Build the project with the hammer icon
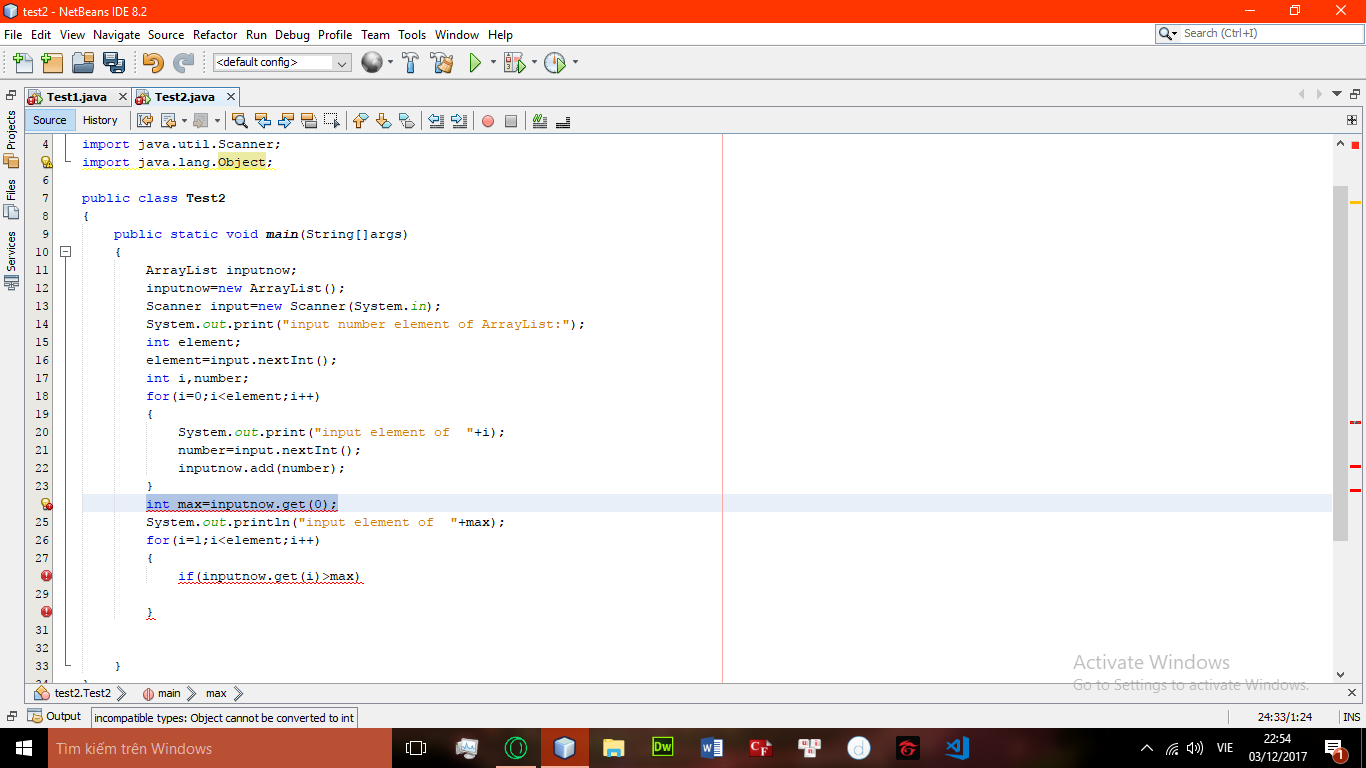Viewport: 1366px width, 768px height. pyautogui.click(x=410, y=63)
